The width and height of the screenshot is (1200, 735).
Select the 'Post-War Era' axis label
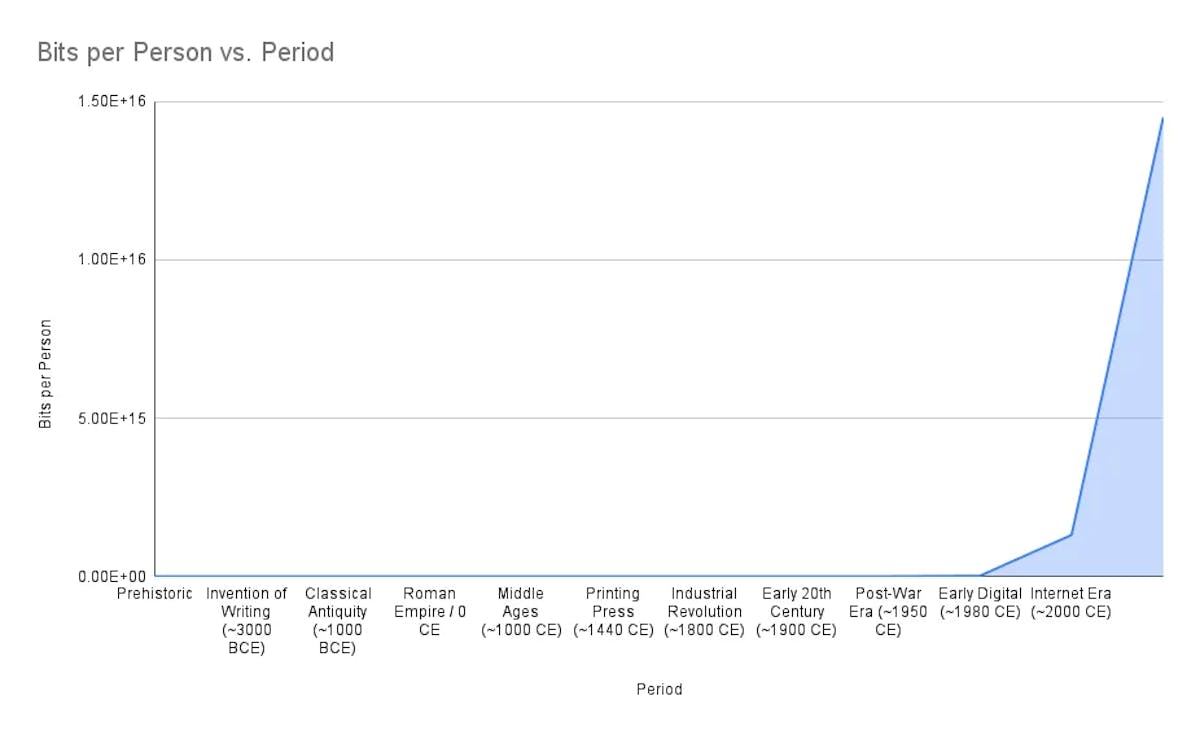click(x=888, y=611)
